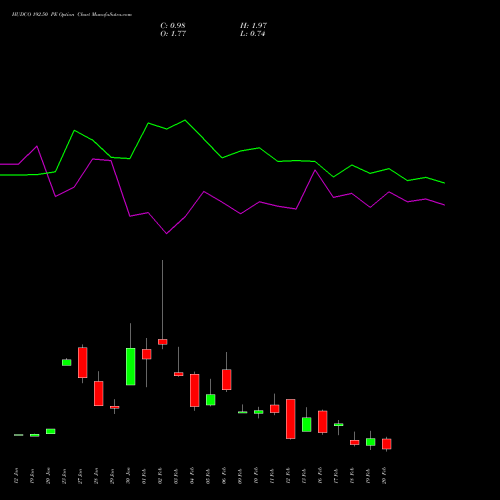The height and width of the screenshot is (500, 500).
Task: Click the tall red candlestick on 12 Feb
Action: coord(291,419)
